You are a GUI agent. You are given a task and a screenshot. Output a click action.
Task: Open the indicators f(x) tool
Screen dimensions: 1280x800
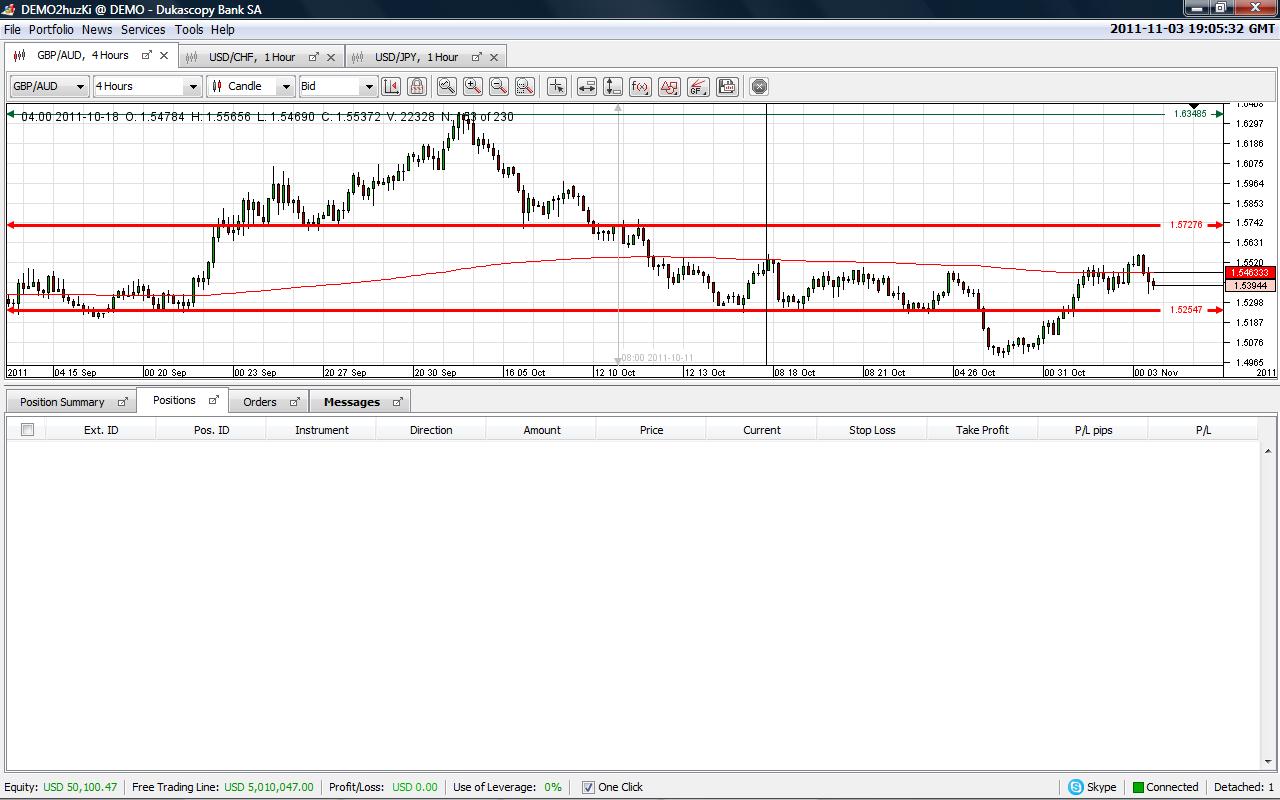click(x=641, y=87)
